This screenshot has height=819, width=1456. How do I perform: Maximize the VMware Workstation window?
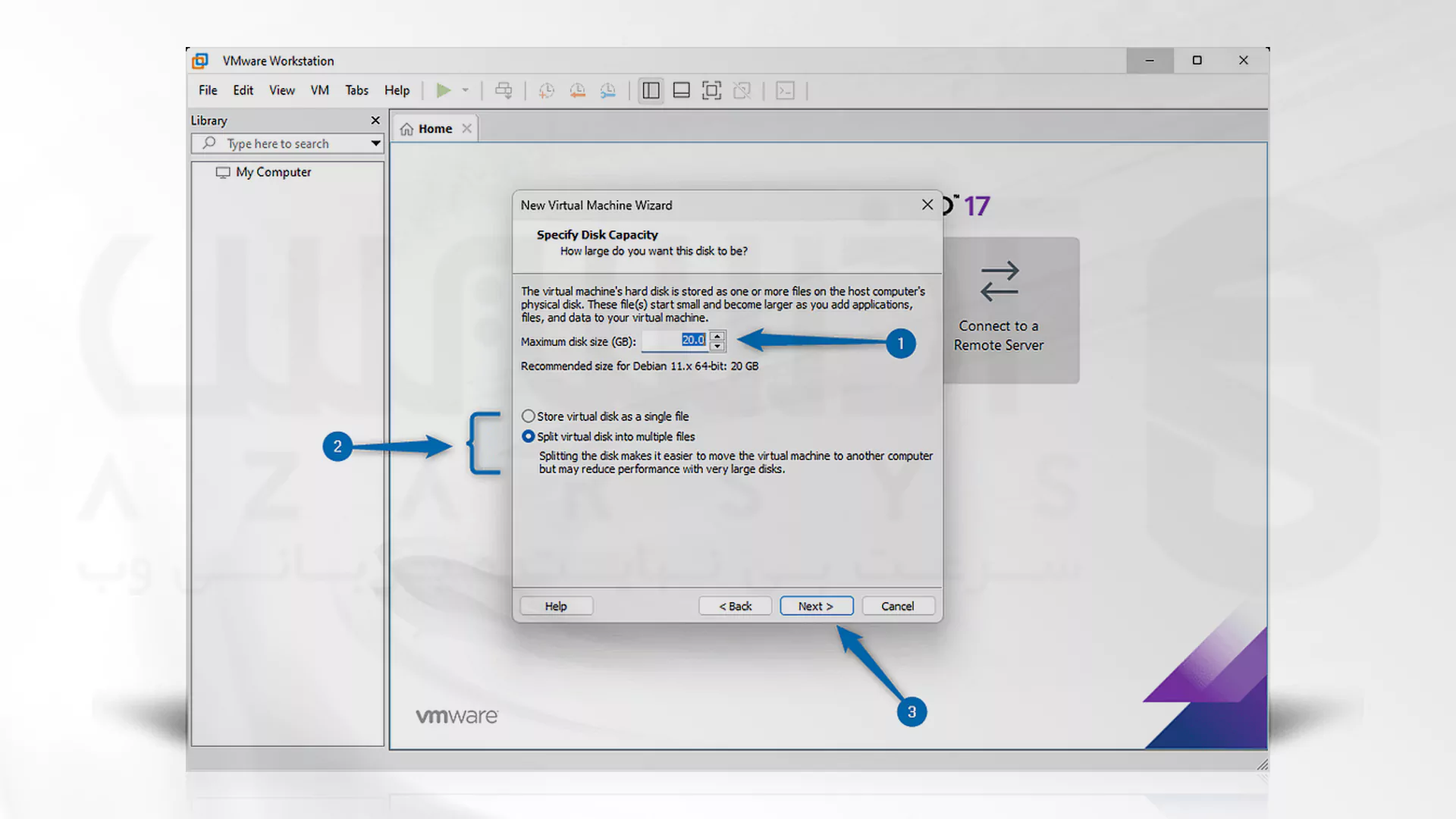(1197, 61)
